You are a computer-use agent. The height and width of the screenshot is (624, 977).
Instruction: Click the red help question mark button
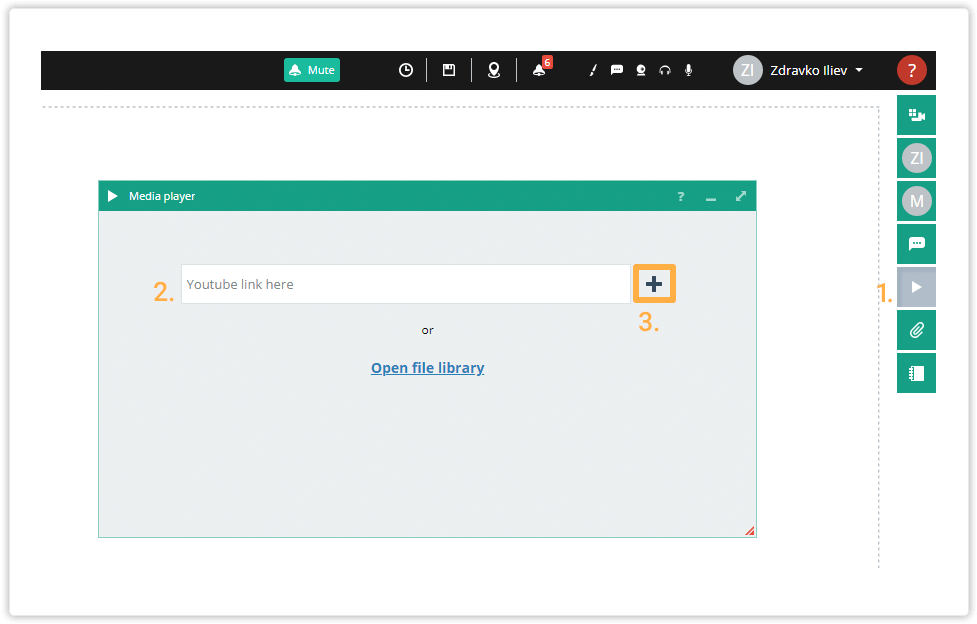[x=911, y=70]
